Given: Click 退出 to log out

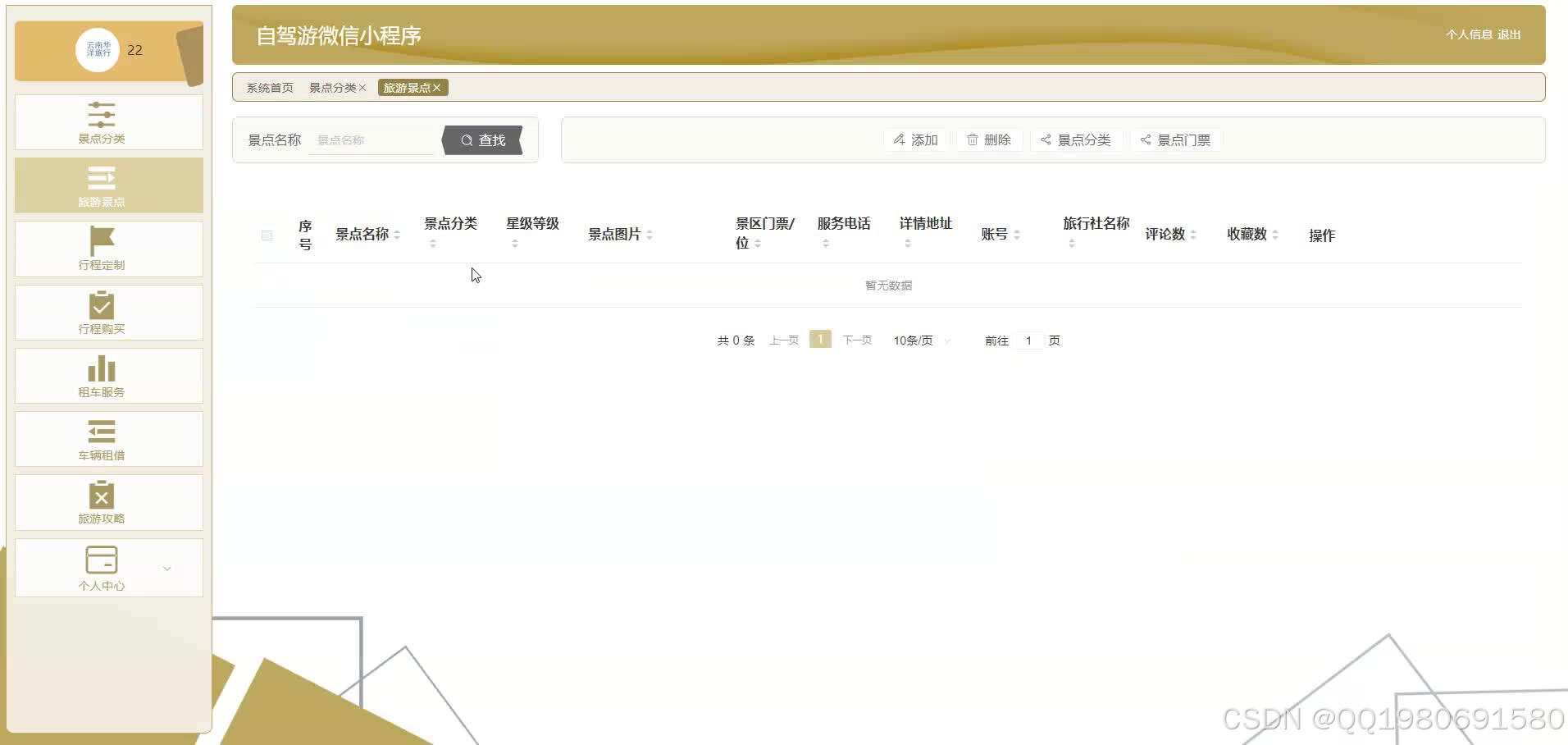Looking at the screenshot, I should pyautogui.click(x=1509, y=34).
